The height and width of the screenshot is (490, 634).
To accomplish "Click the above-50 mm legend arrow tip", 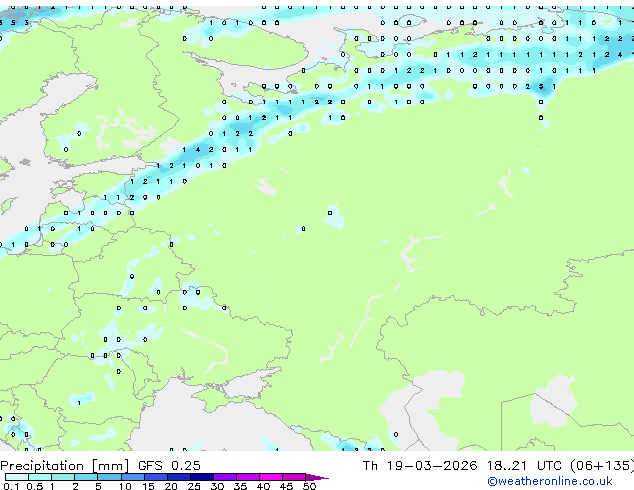I will [x=317, y=477].
